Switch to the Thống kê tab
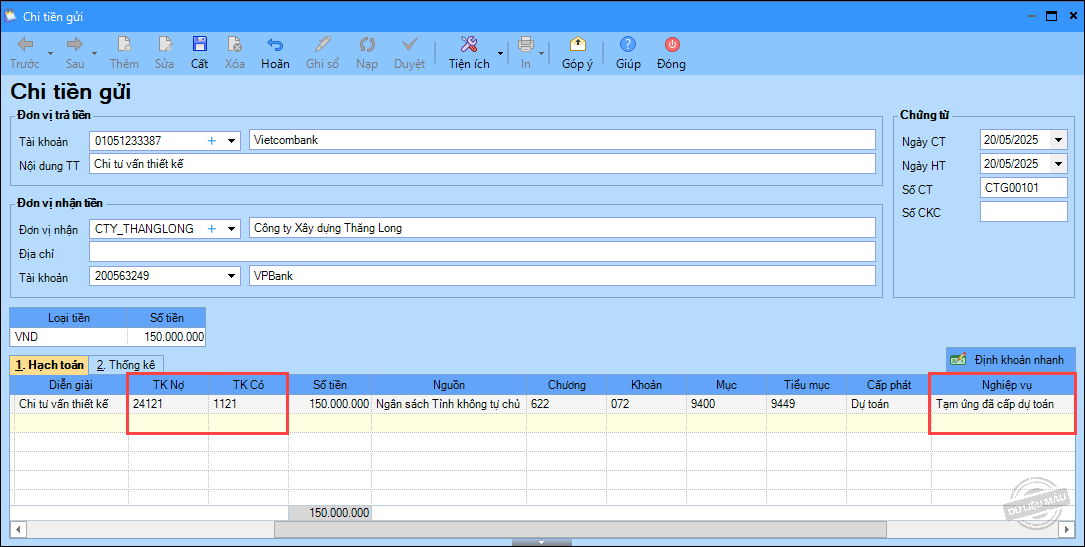Image resolution: width=1085 pixels, height=547 pixels. (x=125, y=365)
